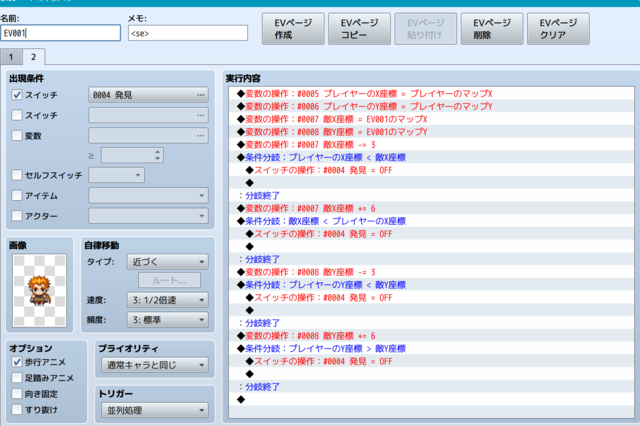Enable the 変数 condition checkbox

17,135
